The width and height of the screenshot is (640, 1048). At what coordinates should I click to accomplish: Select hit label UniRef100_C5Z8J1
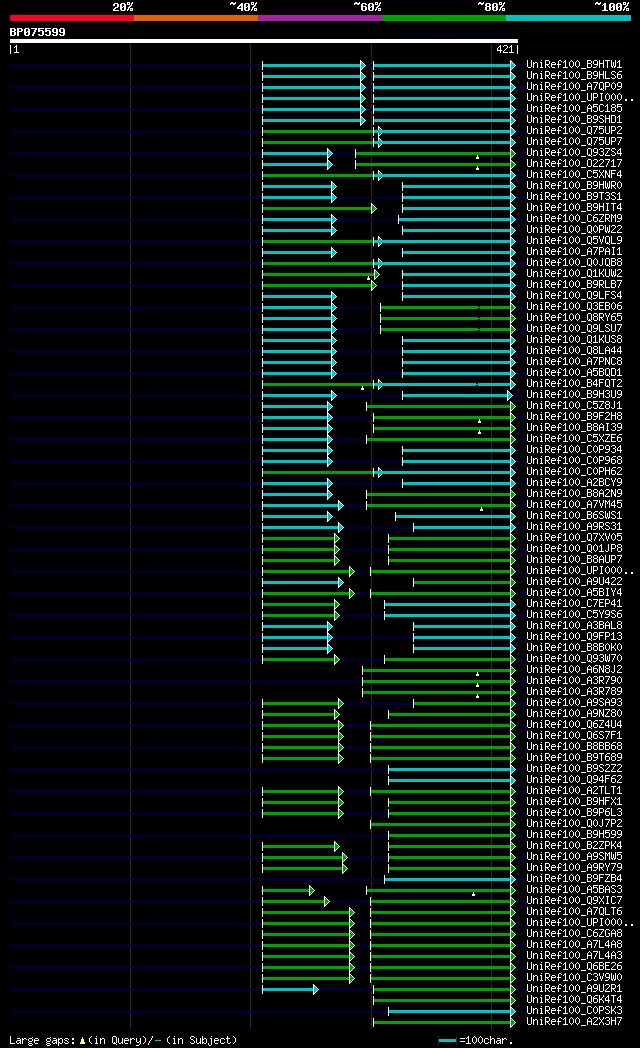pyautogui.click(x=574, y=405)
